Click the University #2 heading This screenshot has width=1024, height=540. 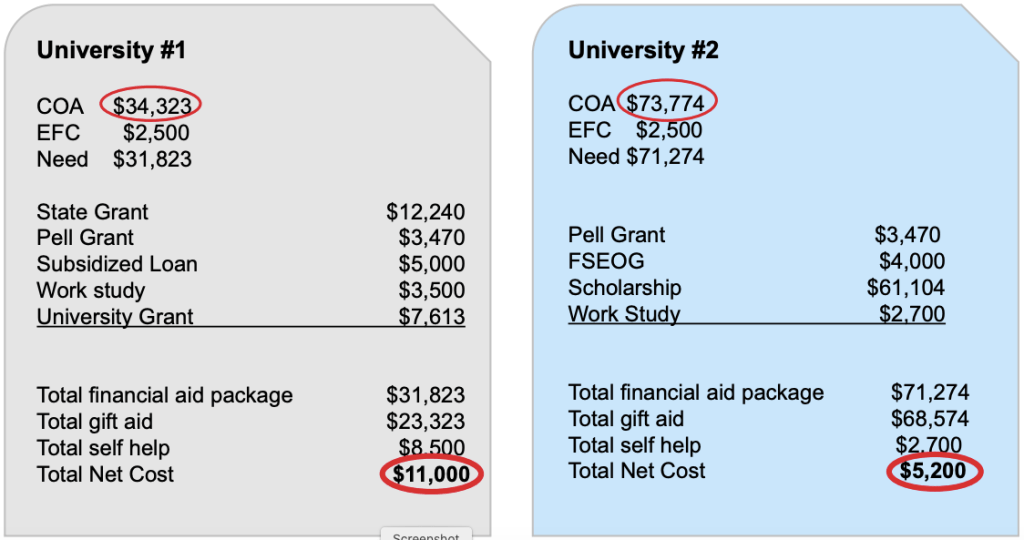pyautogui.click(x=643, y=51)
